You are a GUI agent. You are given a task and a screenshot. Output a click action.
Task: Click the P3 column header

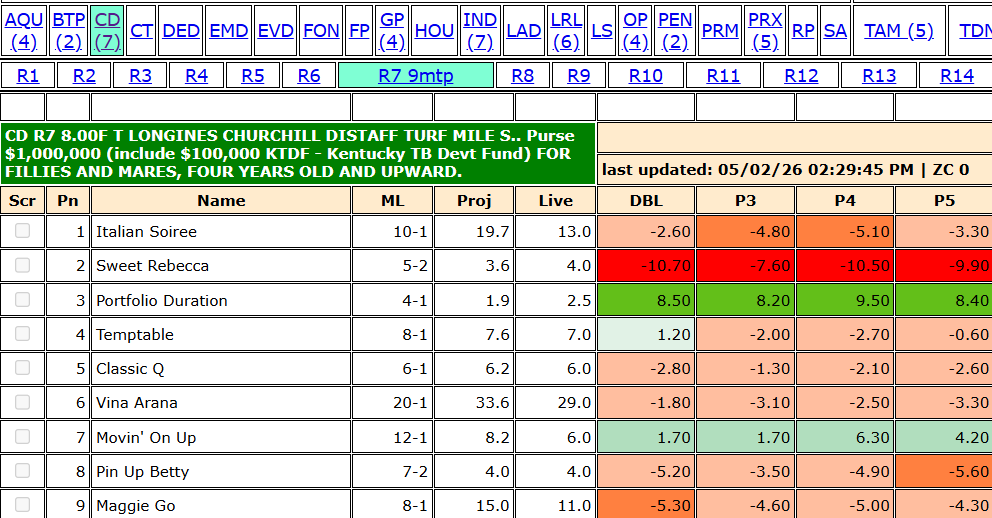745,200
